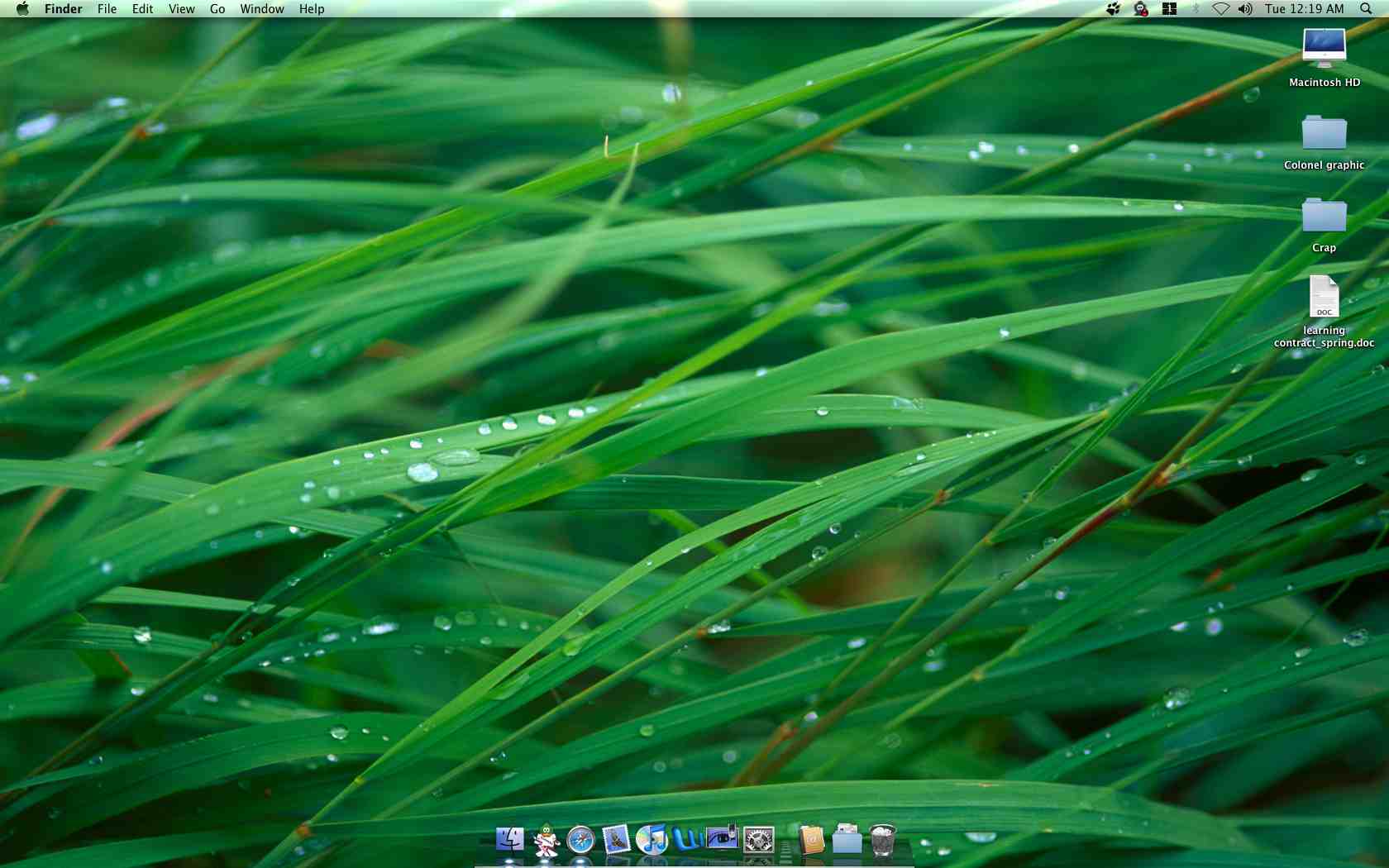Select Macintosh HD drive icon
This screenshot has height=868, width=1389.
pyautogui.click(x=1324, y=49)
